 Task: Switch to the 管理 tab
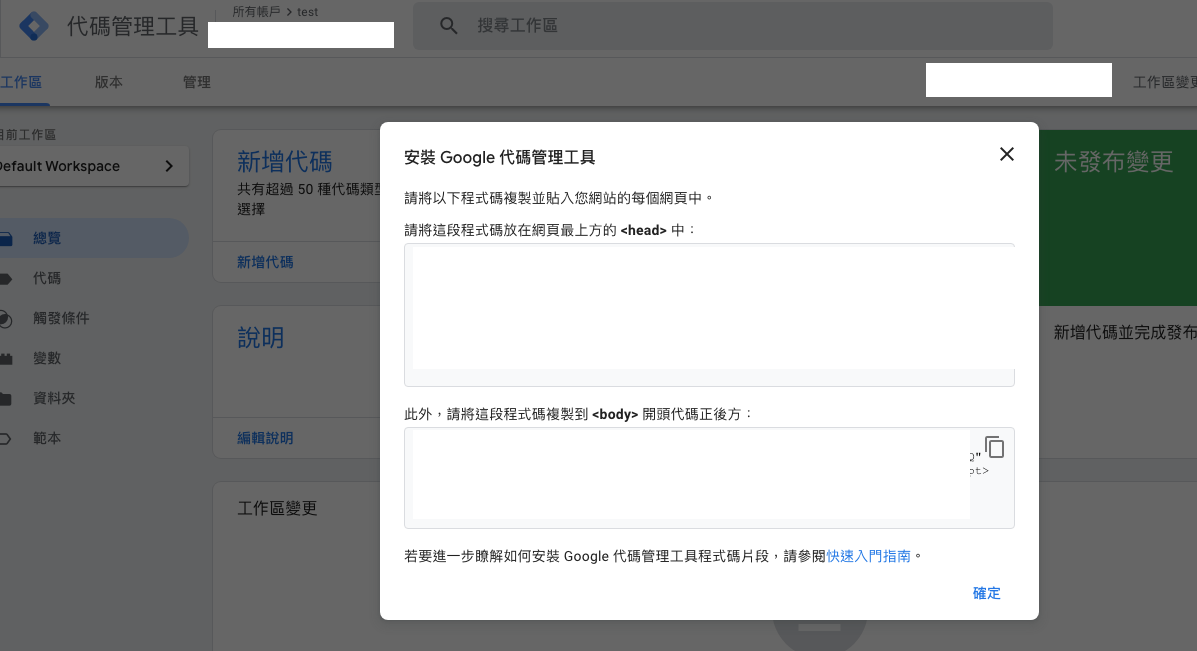coord(196,82)
